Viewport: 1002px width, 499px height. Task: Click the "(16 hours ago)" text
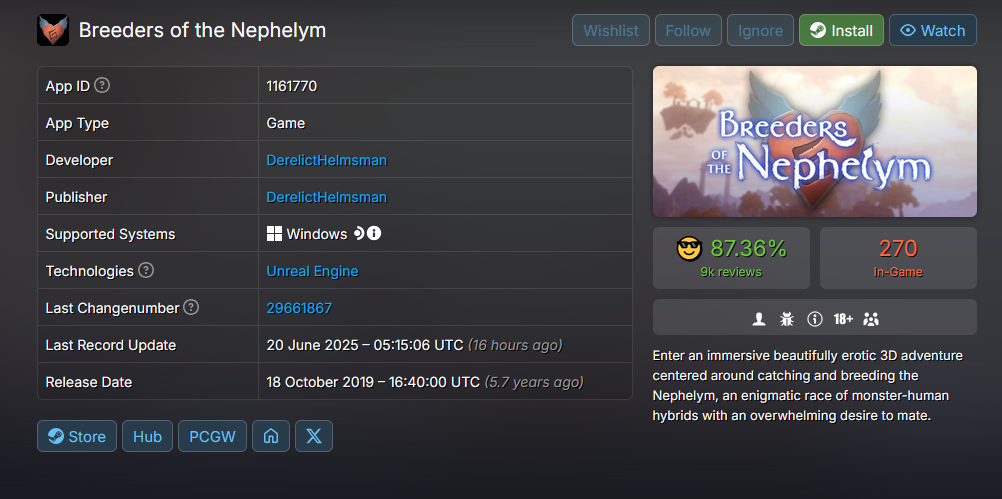pyautogui.click(x=515, y=345)
